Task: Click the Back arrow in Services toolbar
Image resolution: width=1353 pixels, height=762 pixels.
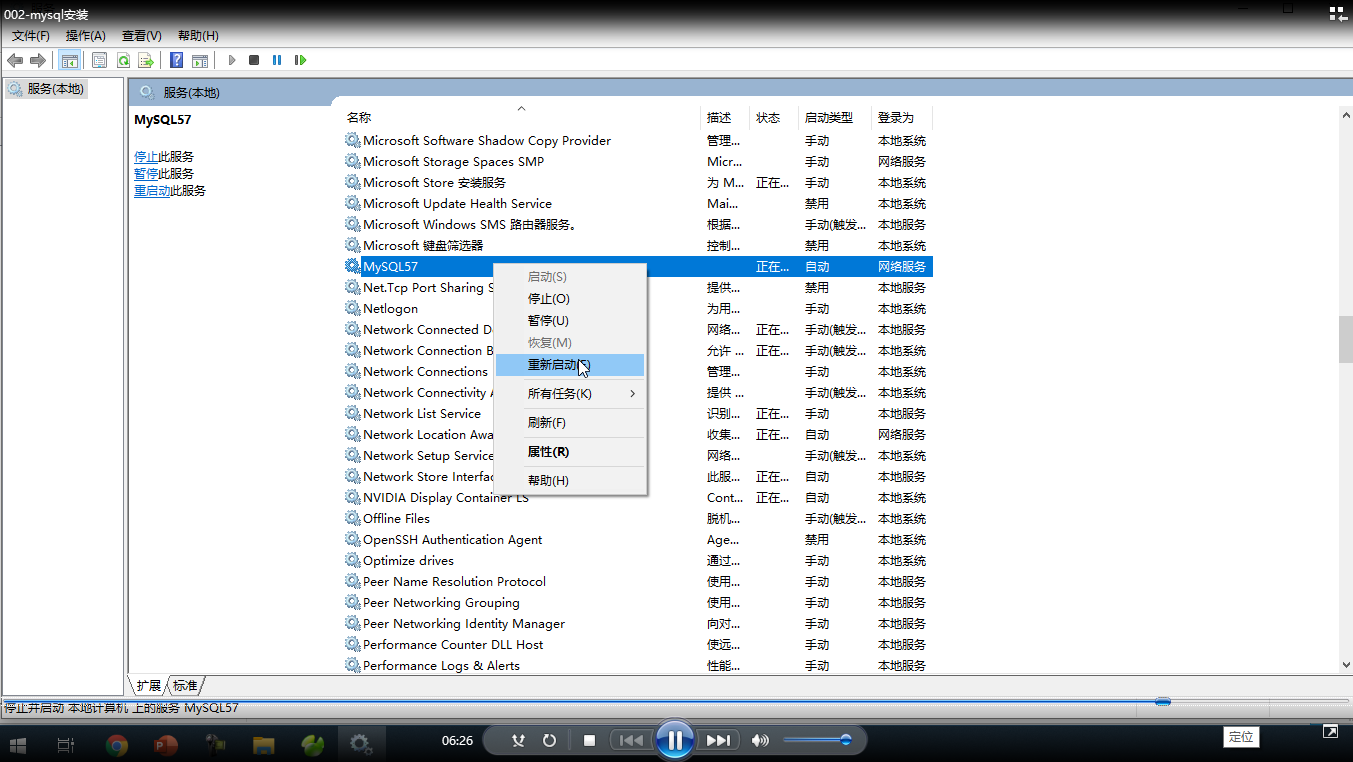Action: tap(15, 60)
